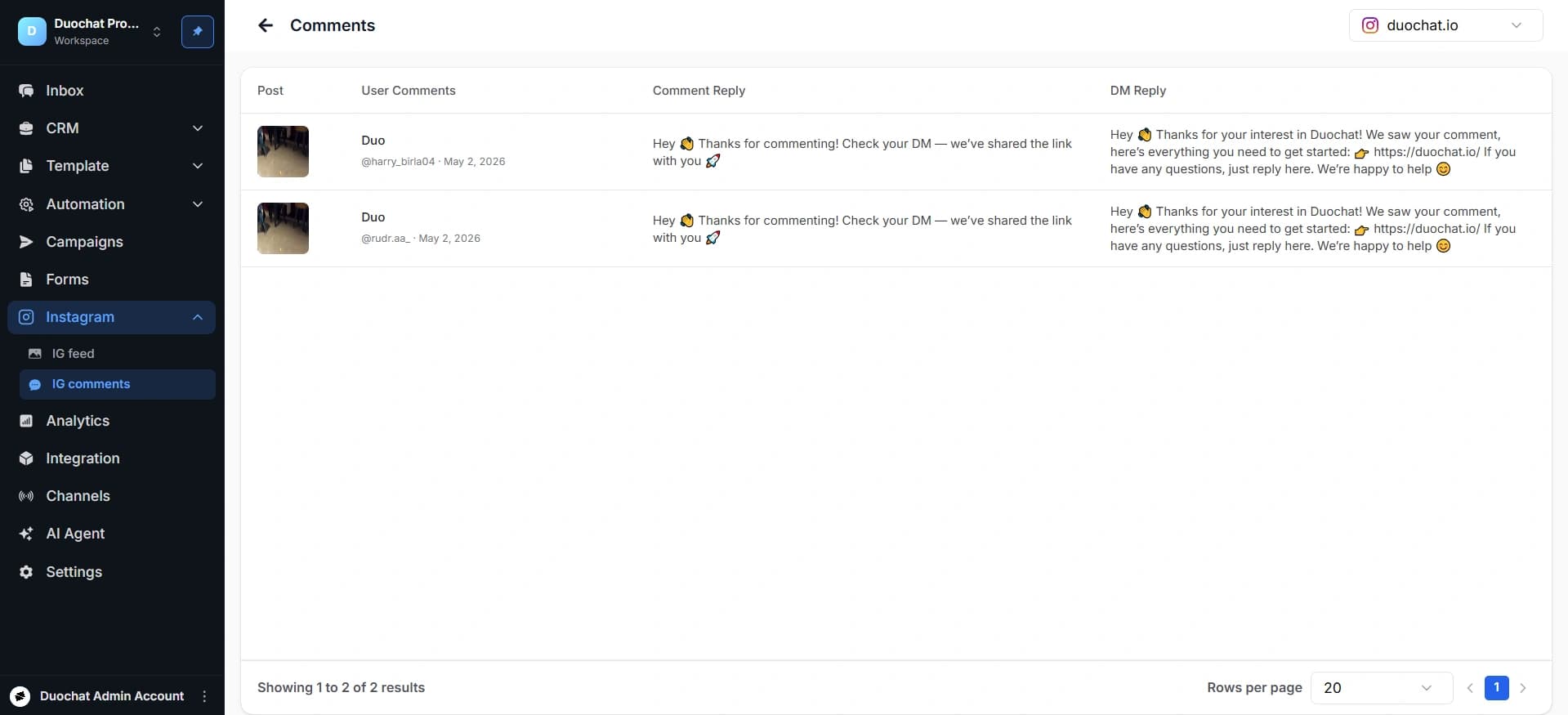Screen dimensions: 1568x715
Task: Click Duo comment in rudr.aa_ row
Action: click(x=373, y=217)
